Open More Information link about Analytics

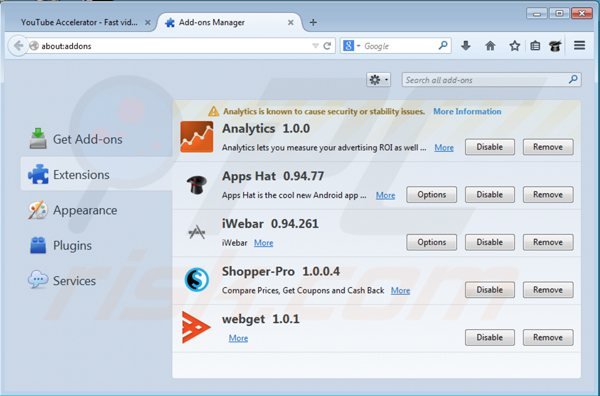click(467, 111)
